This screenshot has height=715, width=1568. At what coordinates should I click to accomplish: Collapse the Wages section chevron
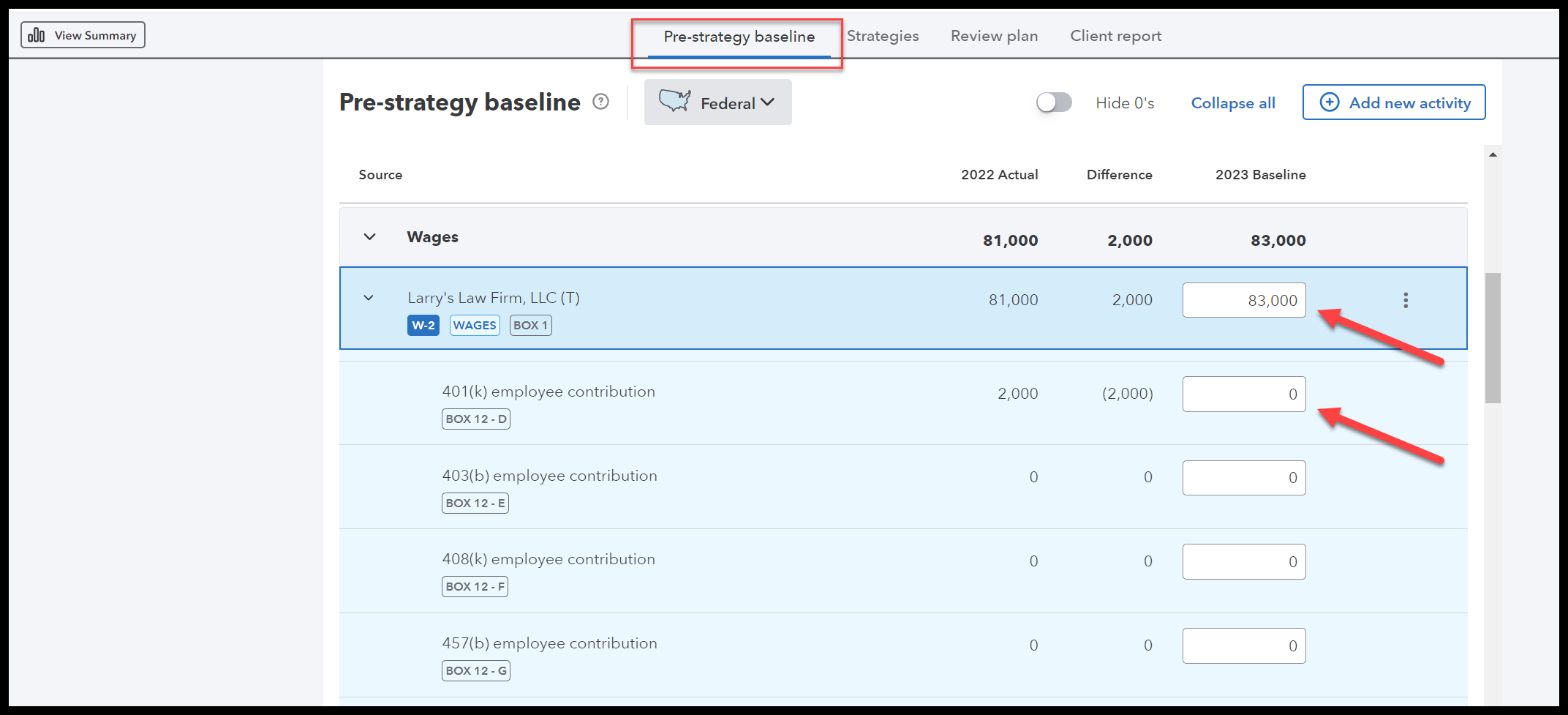coord(369,236)
